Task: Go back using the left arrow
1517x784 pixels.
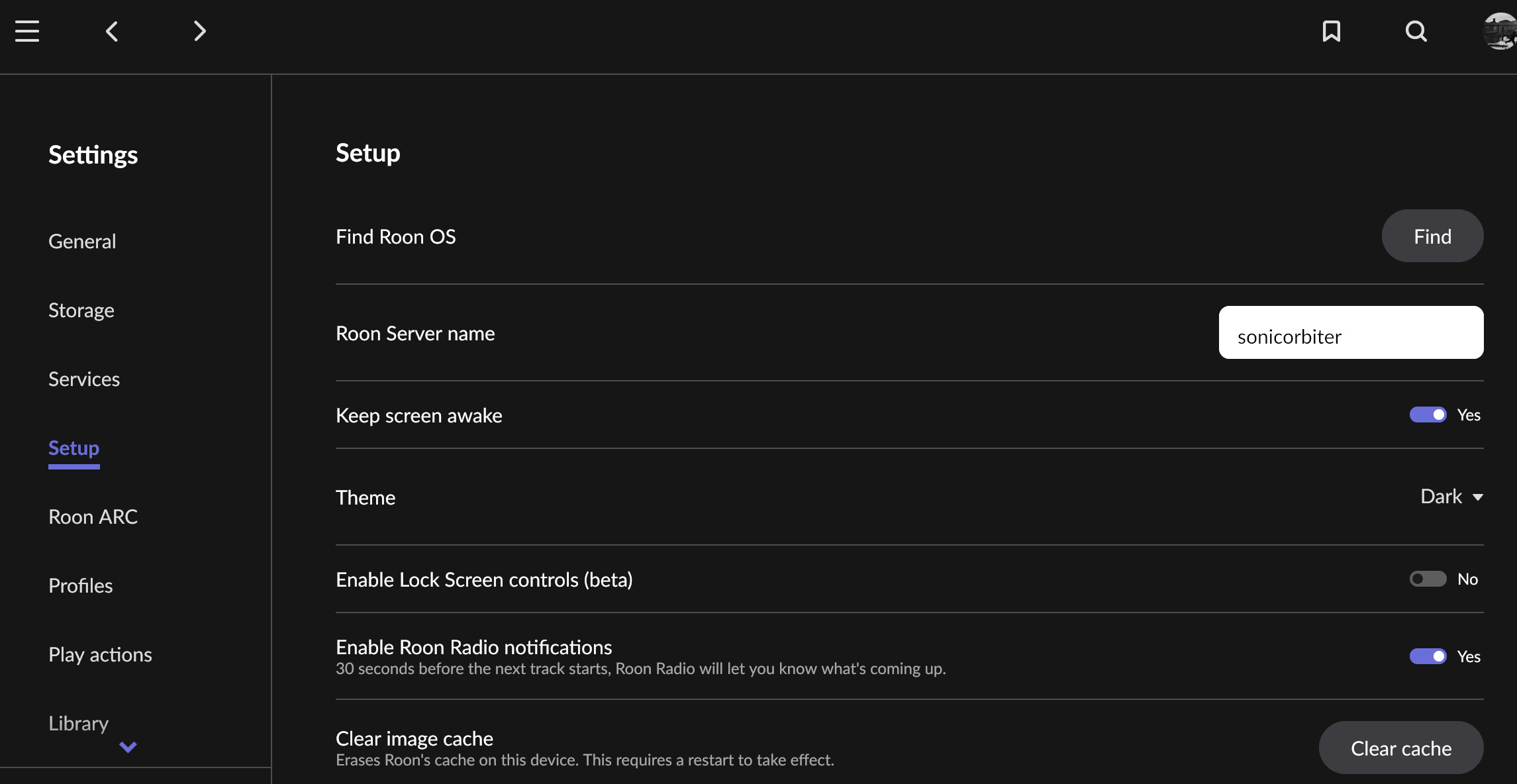Action: point(112,31)
